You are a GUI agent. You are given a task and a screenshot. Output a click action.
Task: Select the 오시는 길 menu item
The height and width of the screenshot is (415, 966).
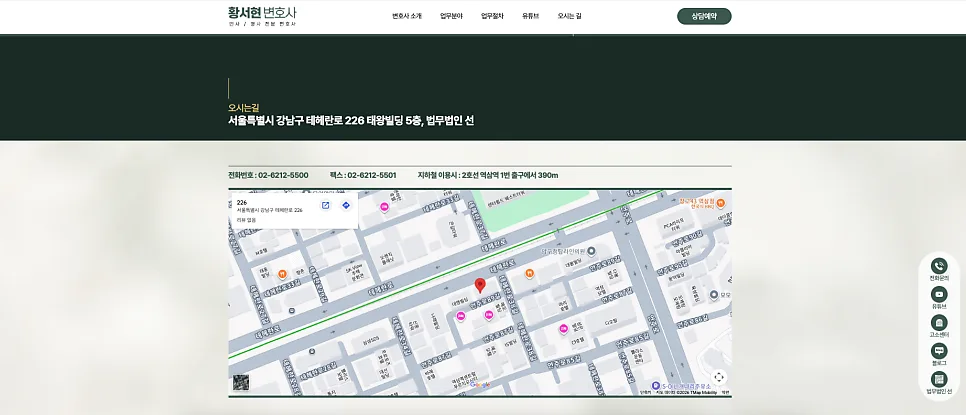(x=569, y=16)
